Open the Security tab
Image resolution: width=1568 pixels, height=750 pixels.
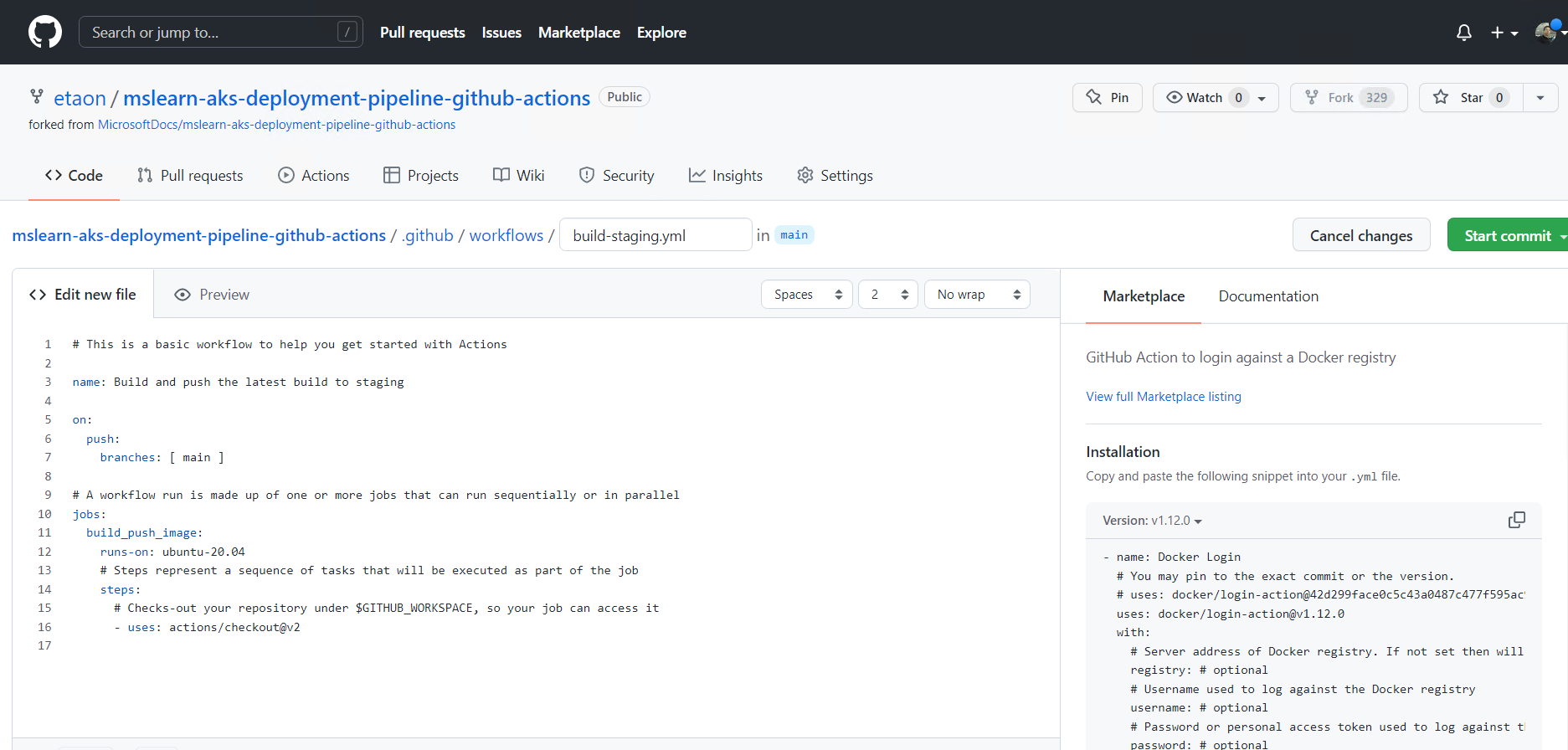pos(617,175)
